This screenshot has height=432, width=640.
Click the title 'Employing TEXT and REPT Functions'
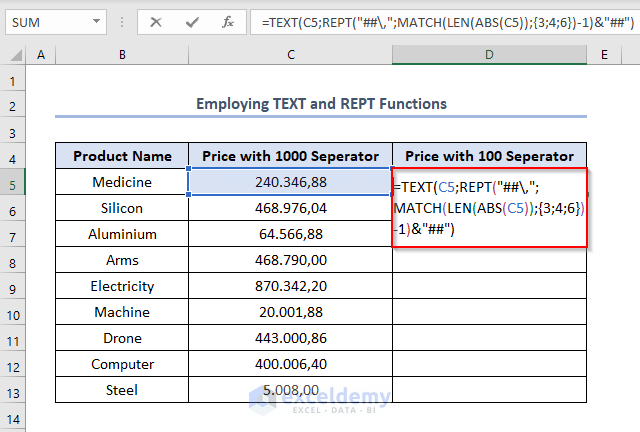(x=321, y=104)
